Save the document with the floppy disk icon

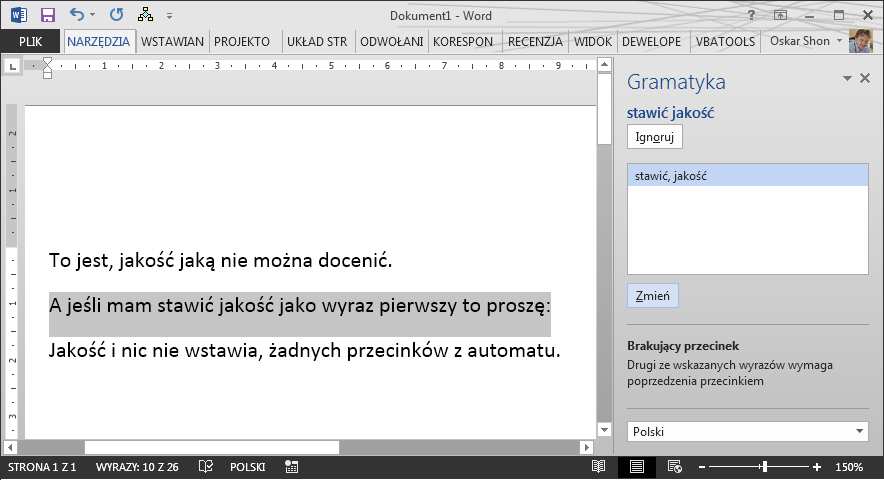click(x=48, y=15)
